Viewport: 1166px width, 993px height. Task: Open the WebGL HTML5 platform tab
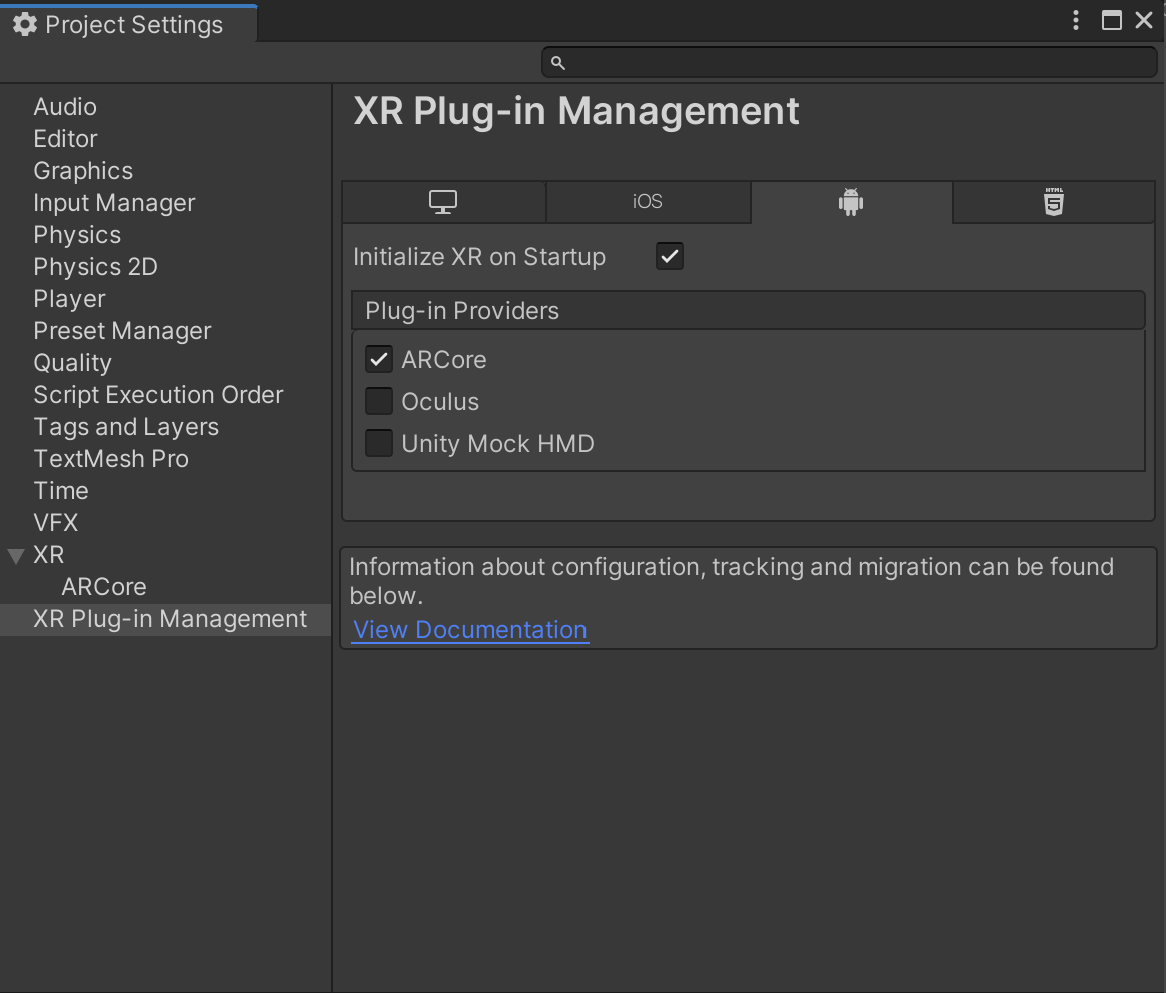(1053, 202)
